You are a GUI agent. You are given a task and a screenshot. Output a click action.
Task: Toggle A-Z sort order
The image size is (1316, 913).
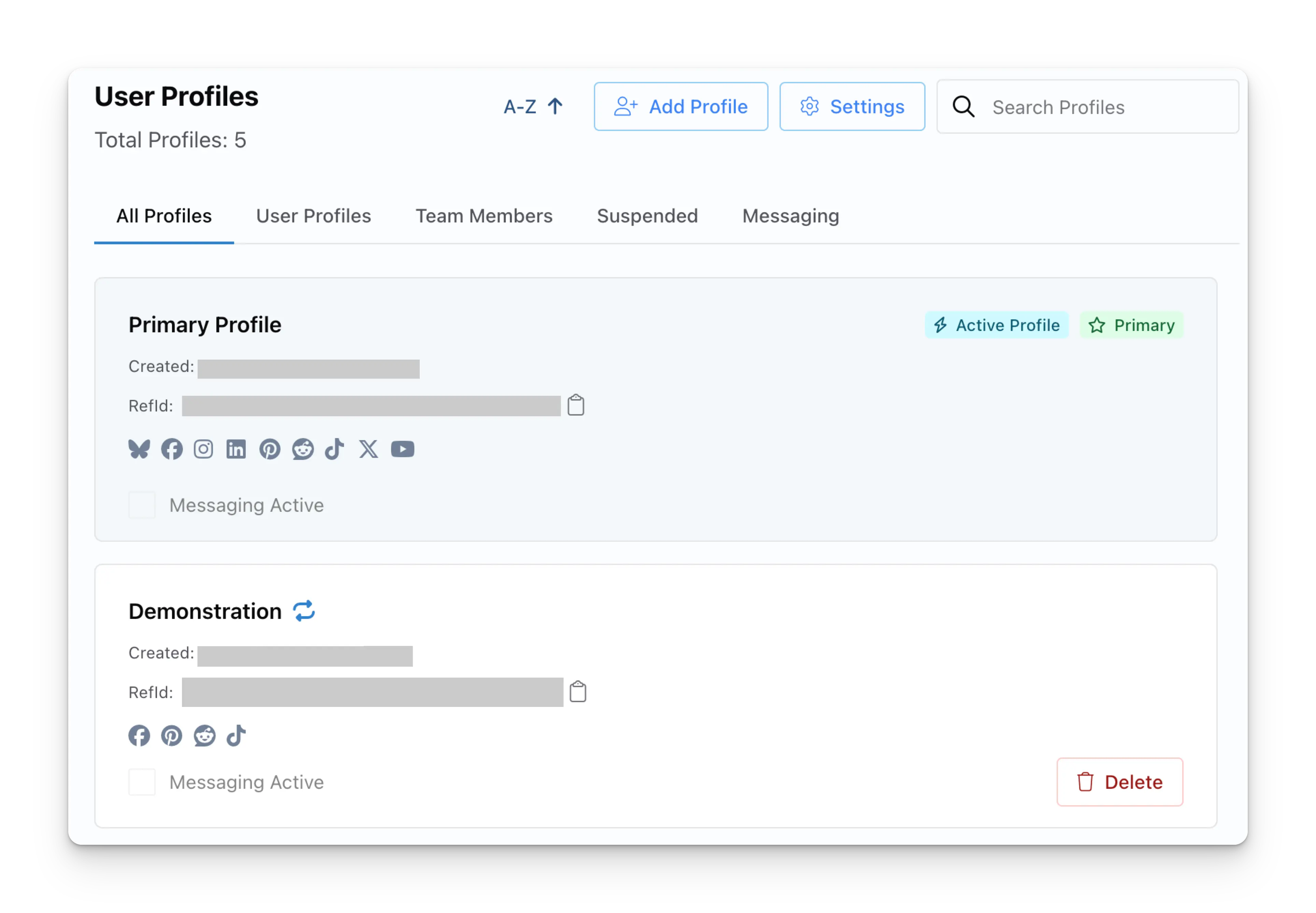[x=533, y=106]
